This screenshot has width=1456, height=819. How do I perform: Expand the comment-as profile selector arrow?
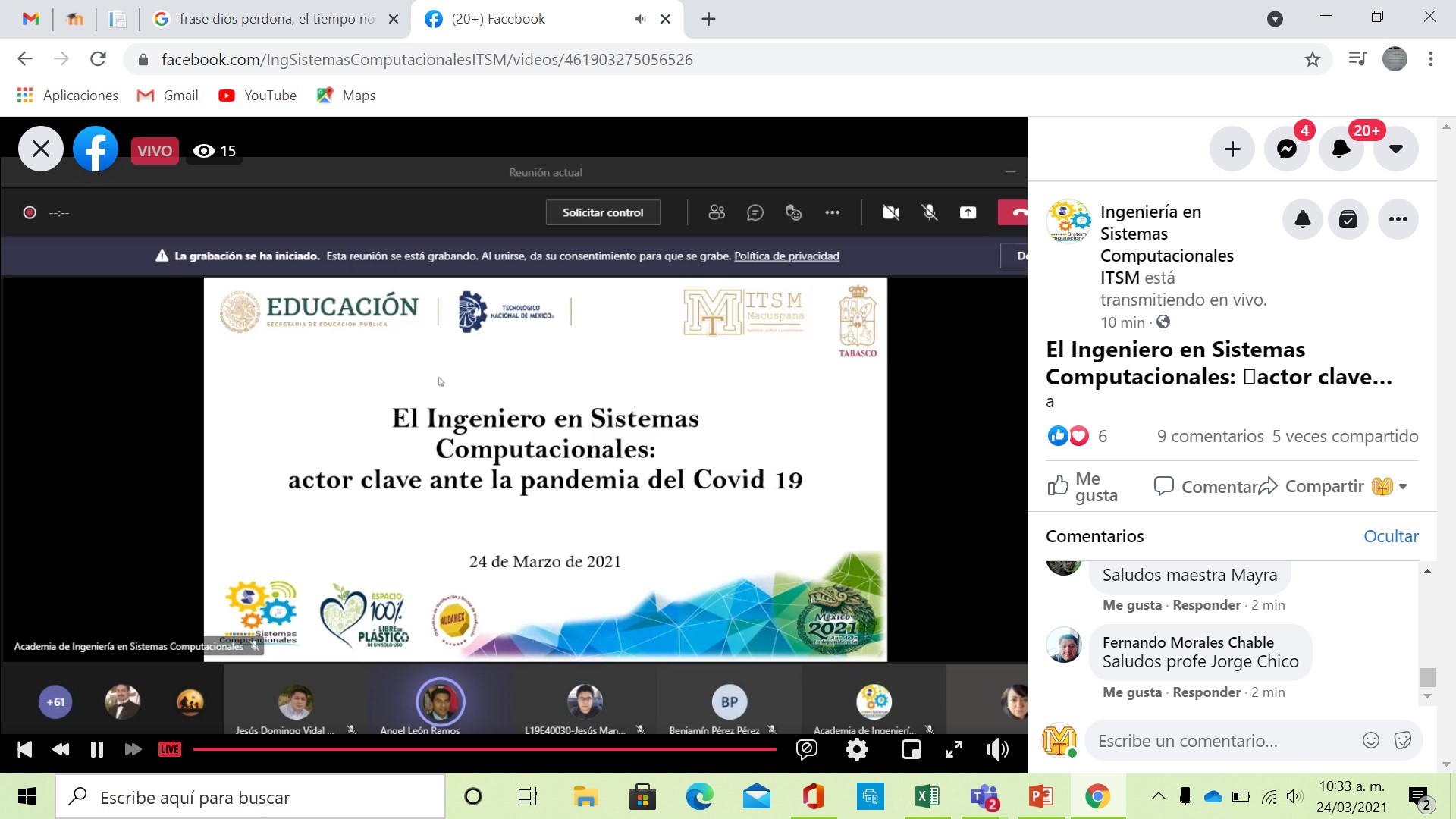pos(1403,487)
